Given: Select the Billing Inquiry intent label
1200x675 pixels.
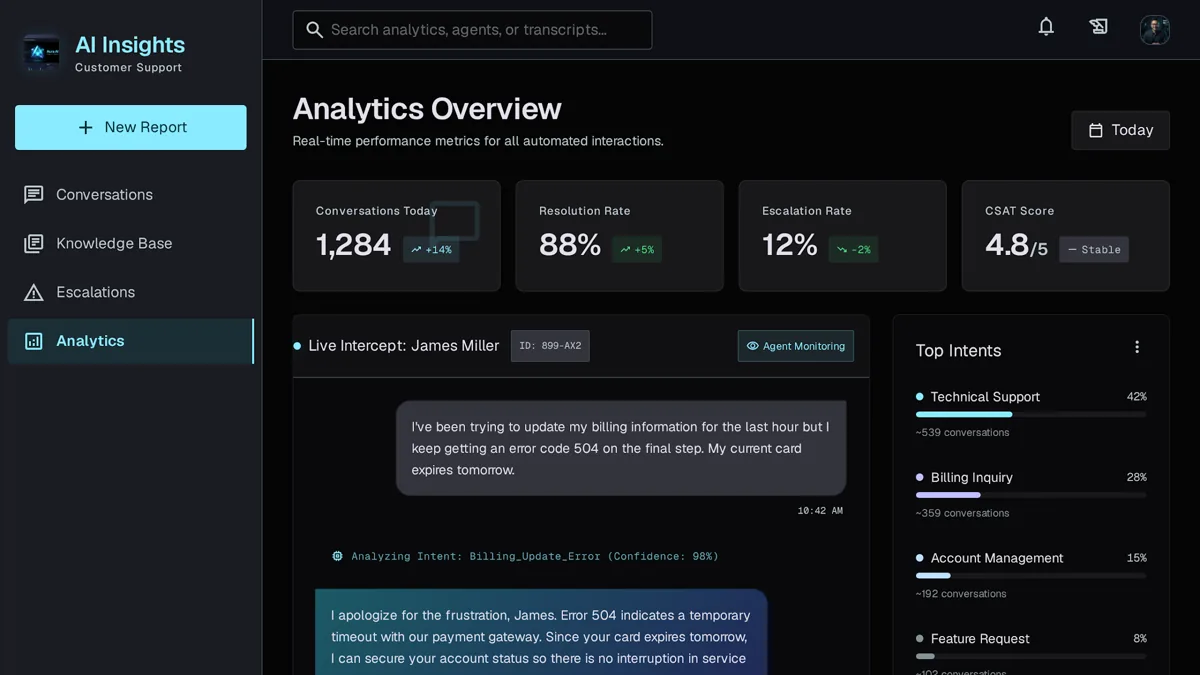Looking at the screenshot, I should [x=971, y=478].
